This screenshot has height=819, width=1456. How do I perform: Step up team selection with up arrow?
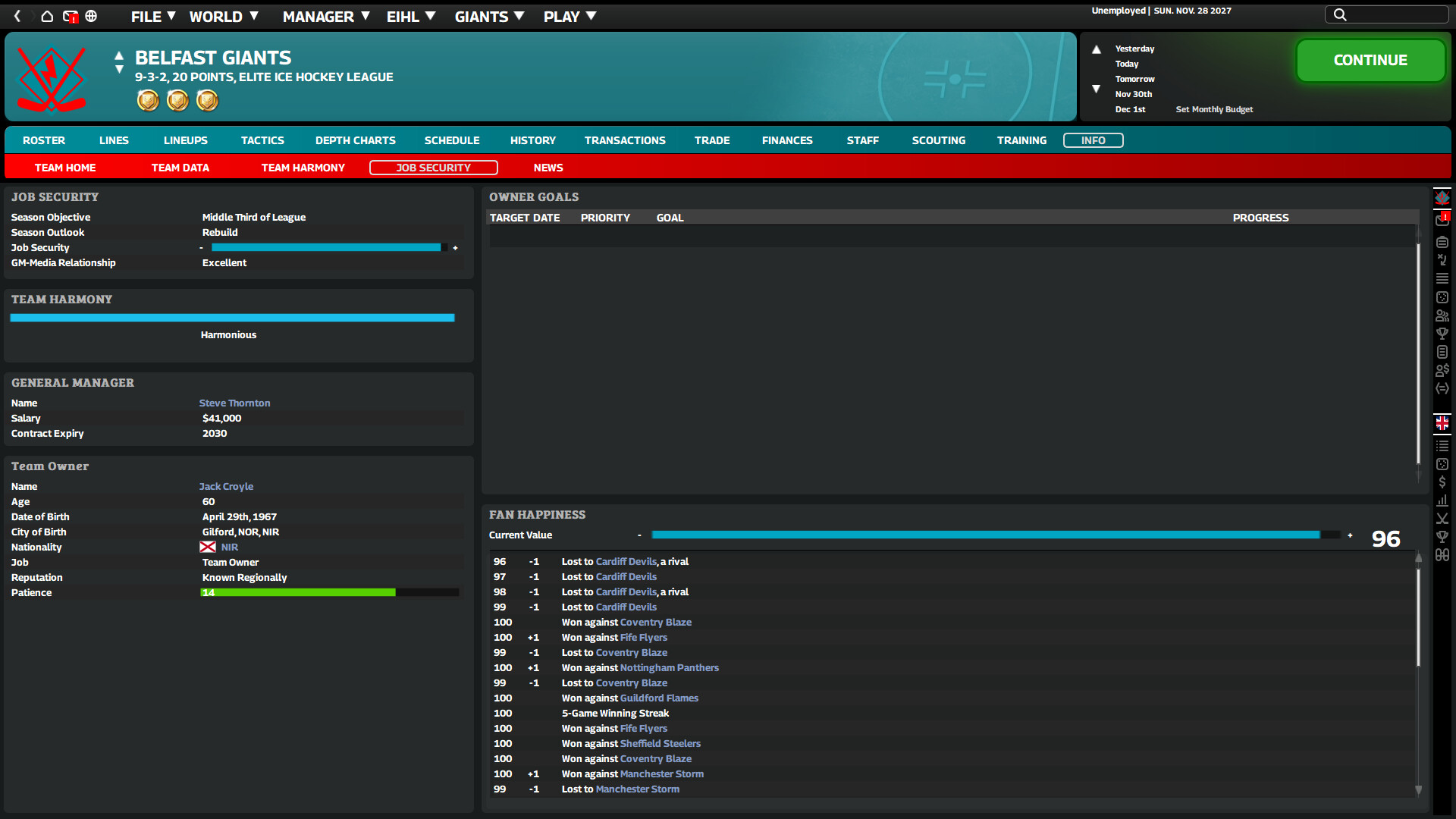coord(119,55)
